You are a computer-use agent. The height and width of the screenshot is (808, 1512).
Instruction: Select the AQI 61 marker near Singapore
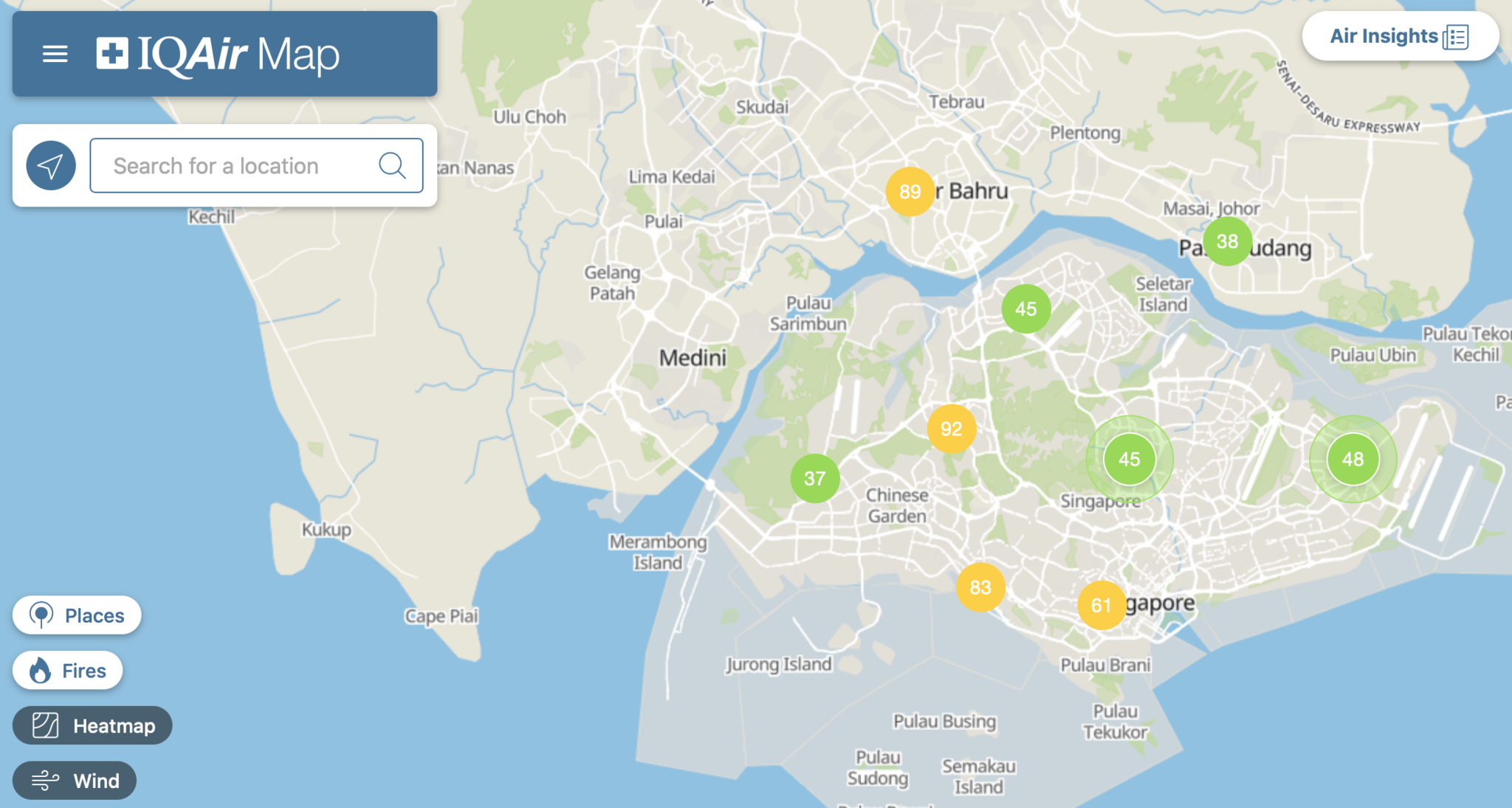pos(1101,605)
